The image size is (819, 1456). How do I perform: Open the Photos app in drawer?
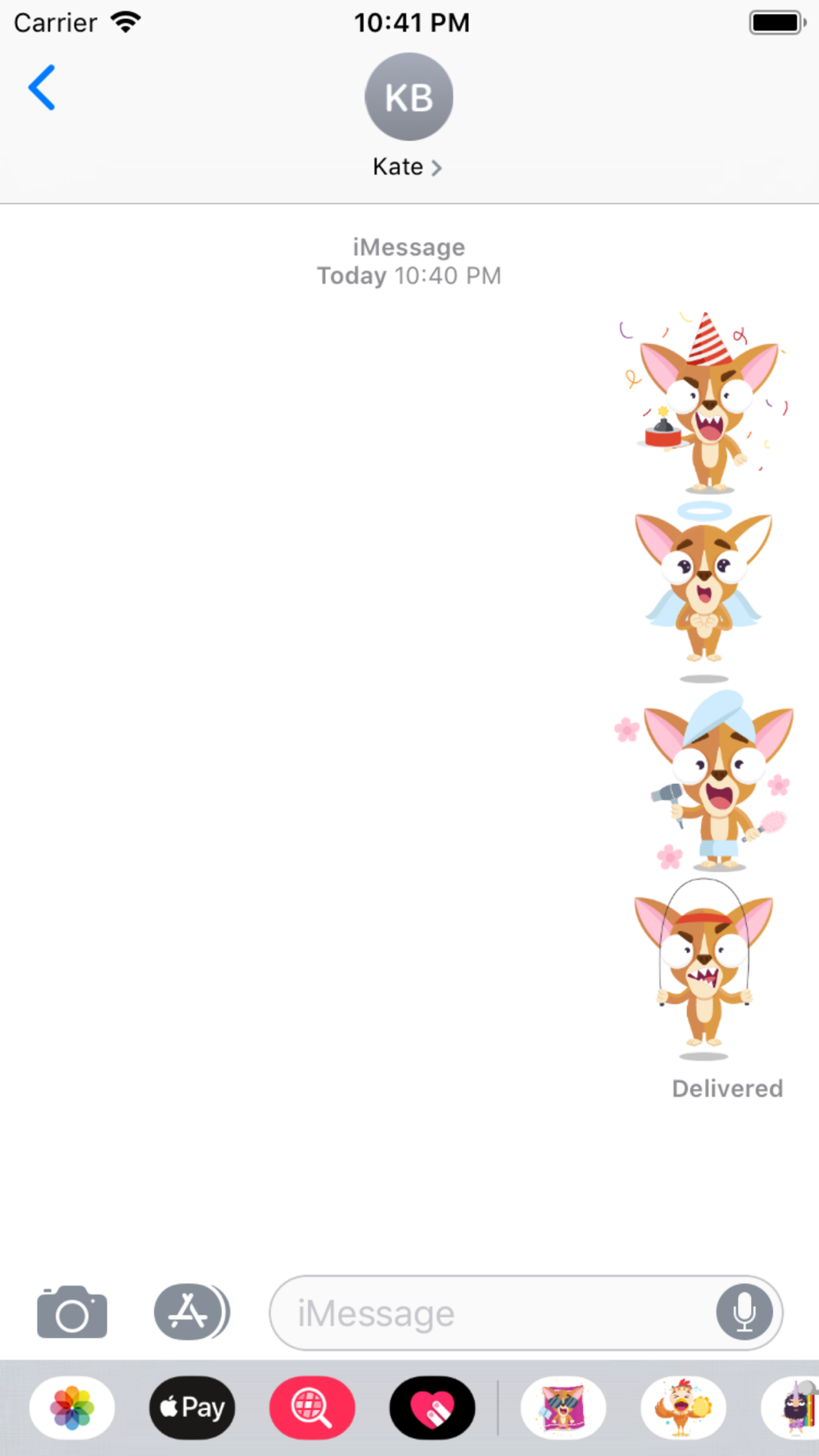(x=72, y=1408)
